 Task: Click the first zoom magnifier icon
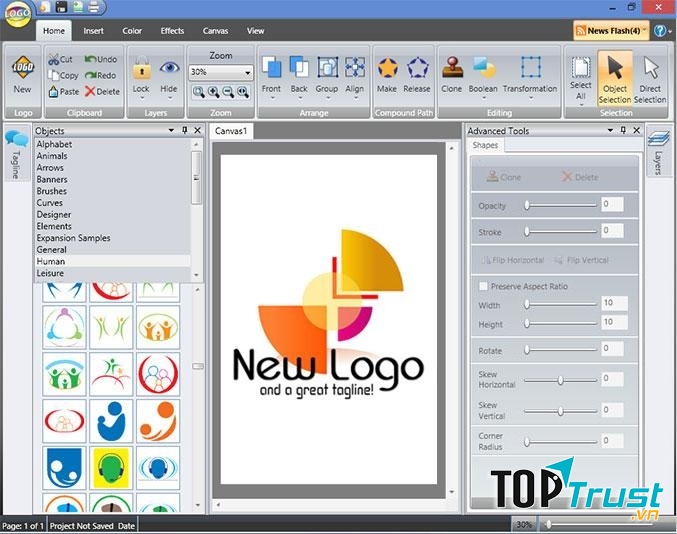click(x=199, y=92)
